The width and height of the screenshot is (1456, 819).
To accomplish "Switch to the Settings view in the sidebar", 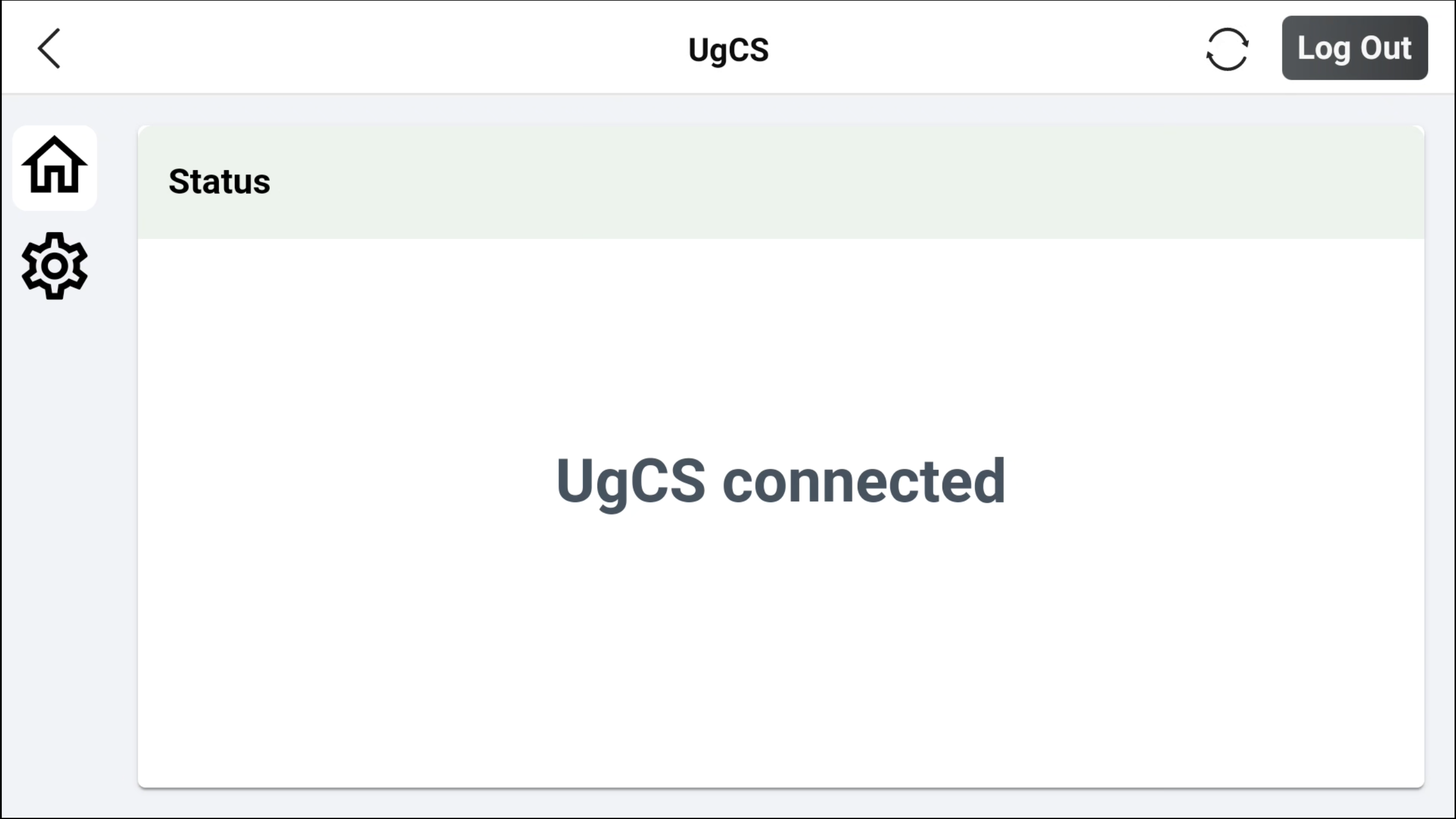I will pyautogui.click(x=55, y=266).
